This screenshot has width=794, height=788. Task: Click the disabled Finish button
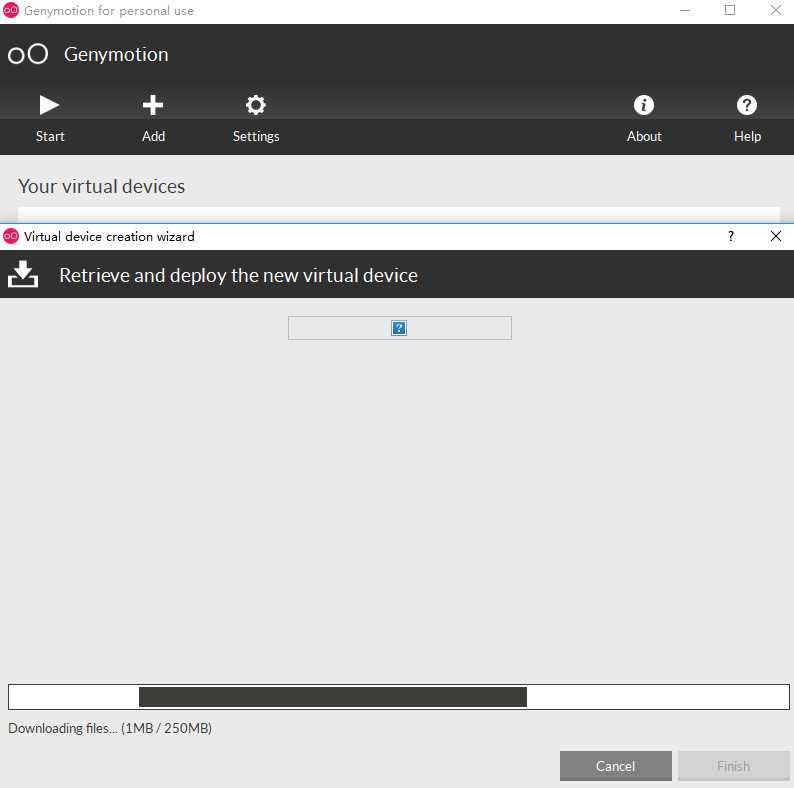click(x=734, y=766)
